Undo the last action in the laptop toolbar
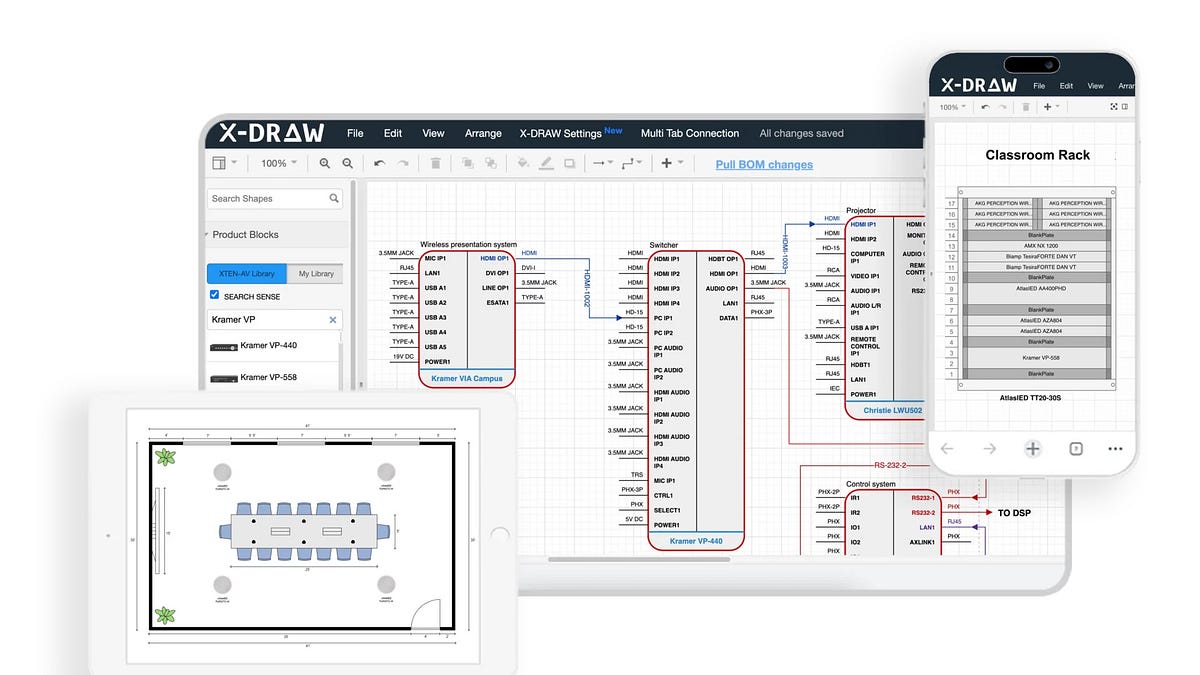 379,163
